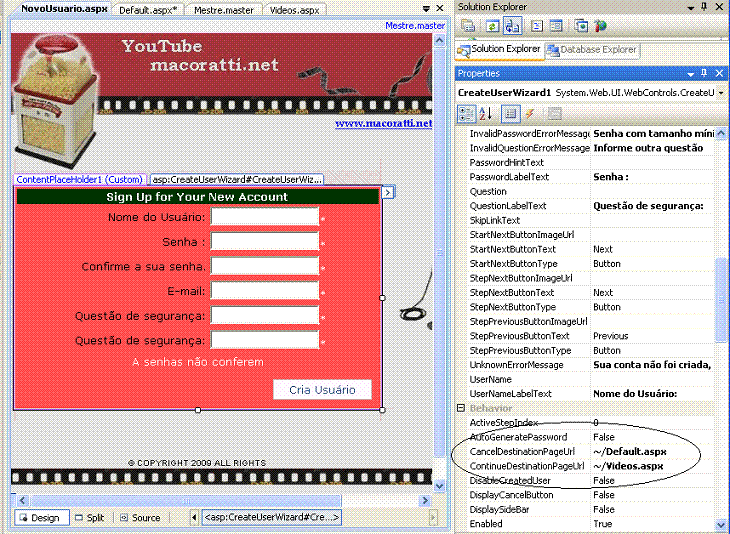Click the E-mail input field
The image size is (730, 534).
(x=264, y=291)
